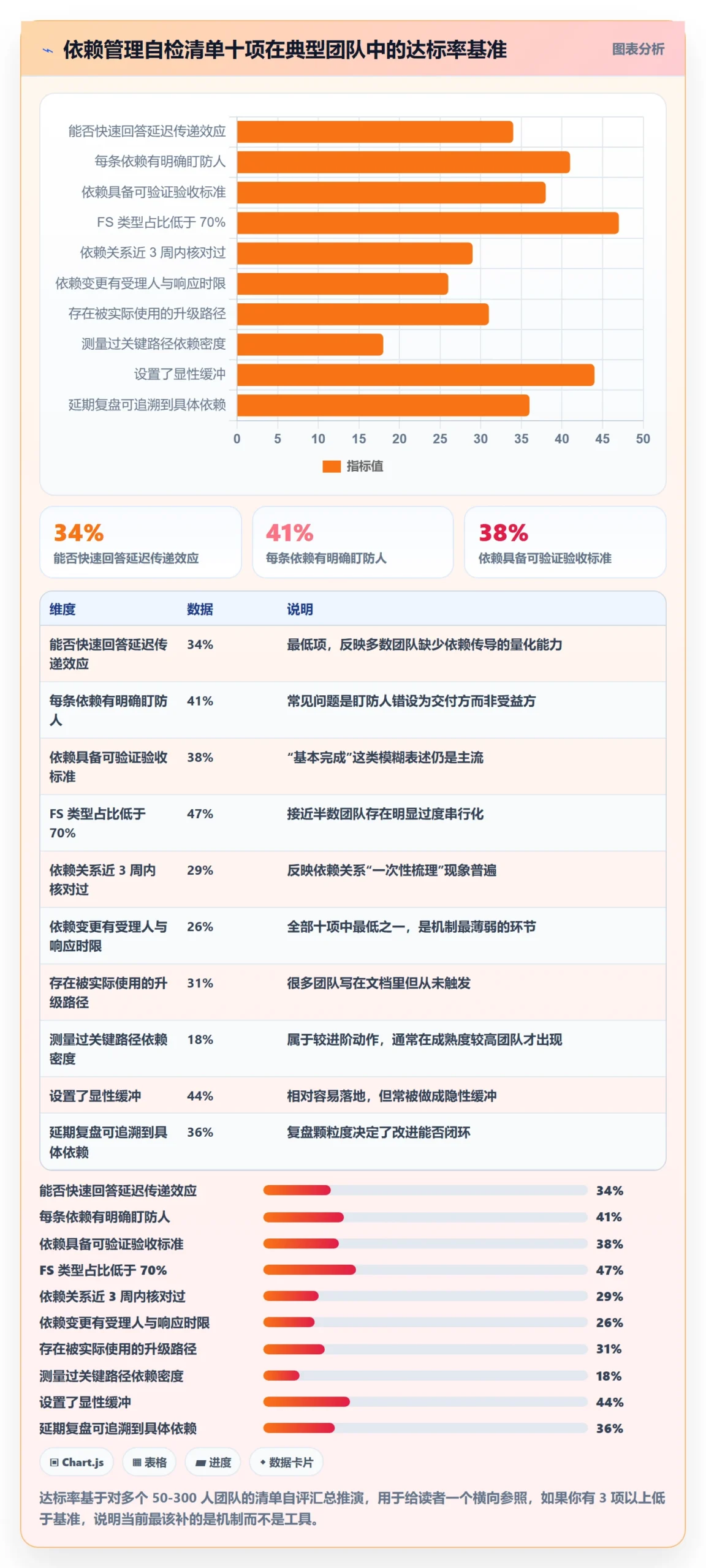Viewport: 706px width, 1568px height.
Task: Click table cell 47%
Action: 200,813
